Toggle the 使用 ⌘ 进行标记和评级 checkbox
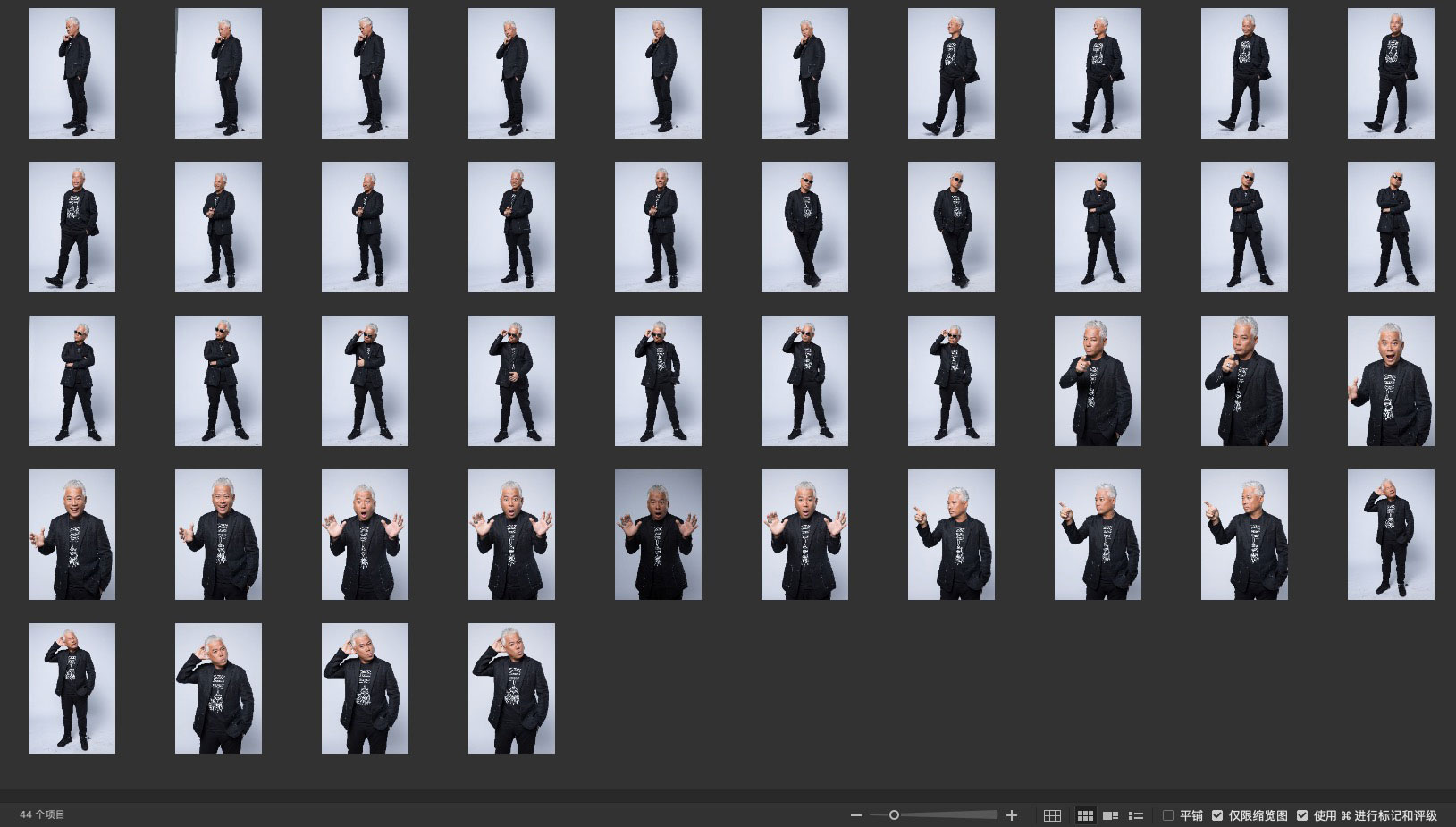This screenshot has width=1456, height=827. tap(1302, 815)
